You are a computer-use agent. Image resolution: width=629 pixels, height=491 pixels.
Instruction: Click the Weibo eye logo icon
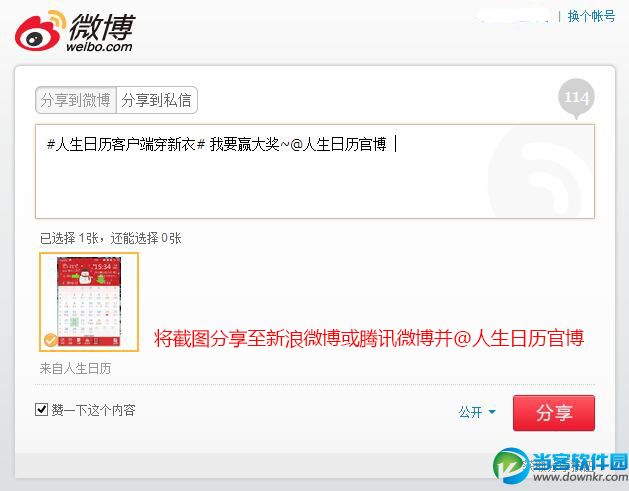40,31
